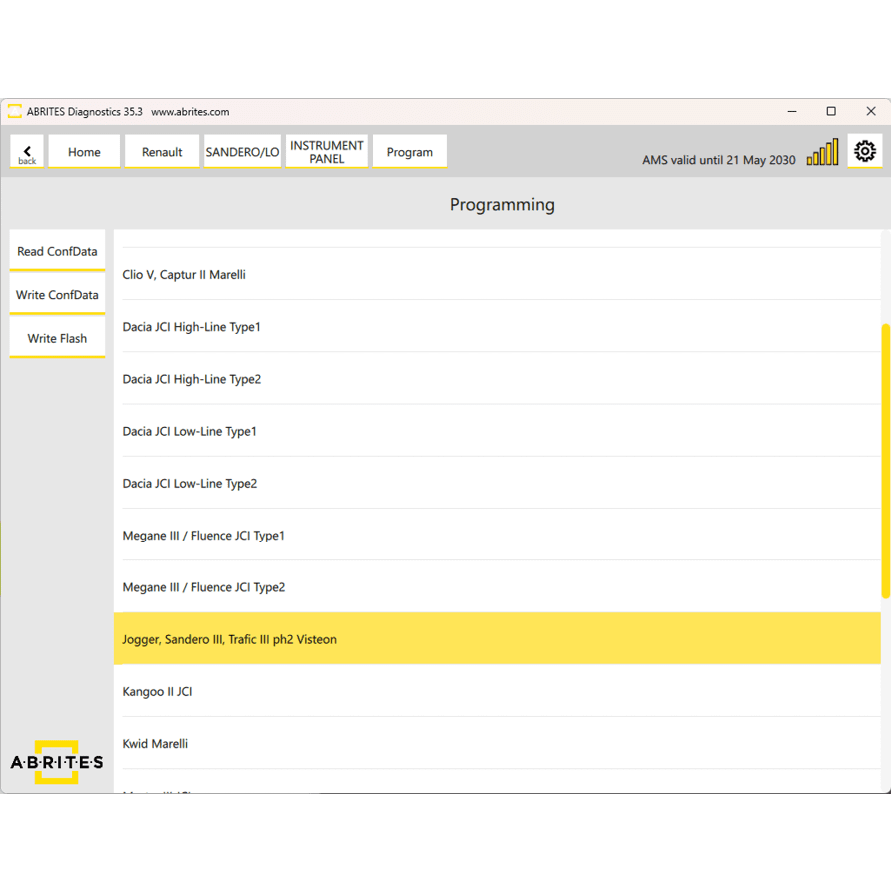Open the INSTRUMENT PANEL breadcrumb
Viewport: 891px width, 892px height.
327,152
